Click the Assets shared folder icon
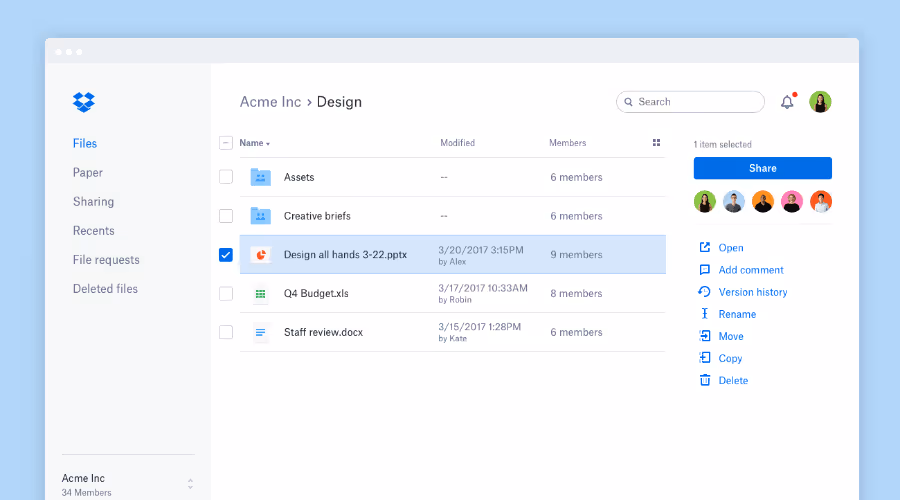 [261, 177]
